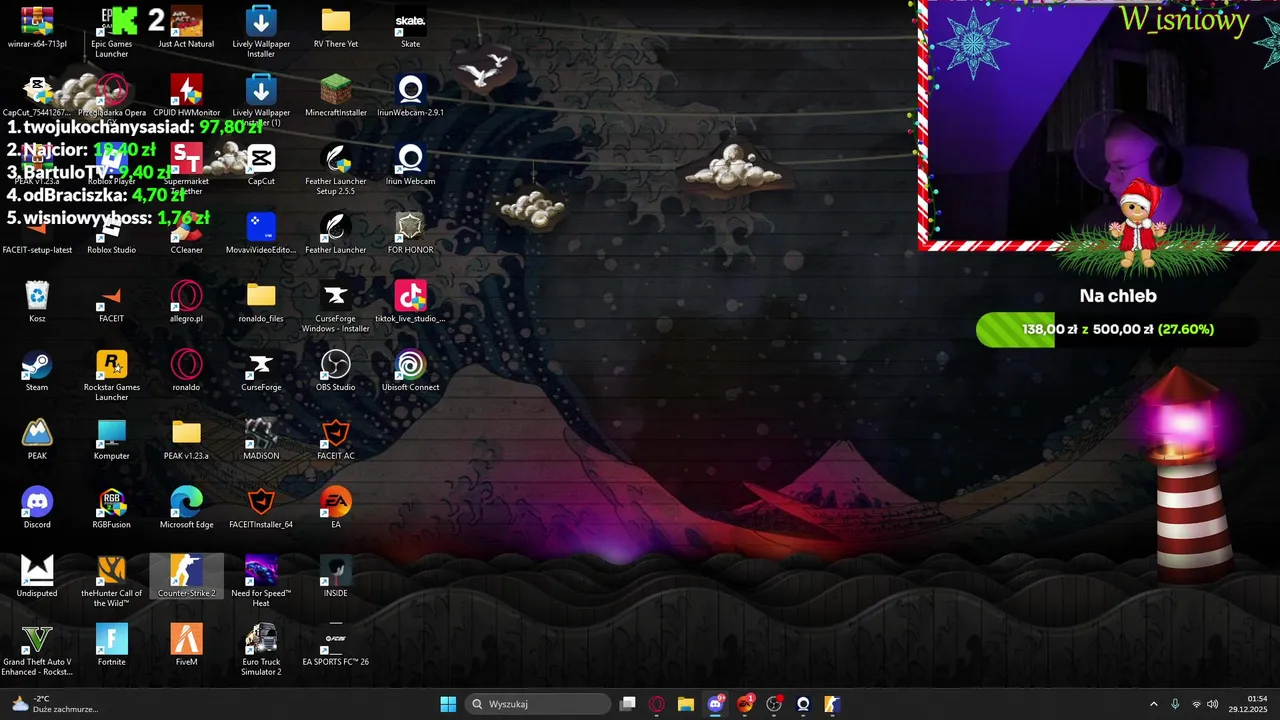Select the Komputer desktop icon
Viewport: 1280px width, 720px height.
pyautogui.click(x=112, y=440)
